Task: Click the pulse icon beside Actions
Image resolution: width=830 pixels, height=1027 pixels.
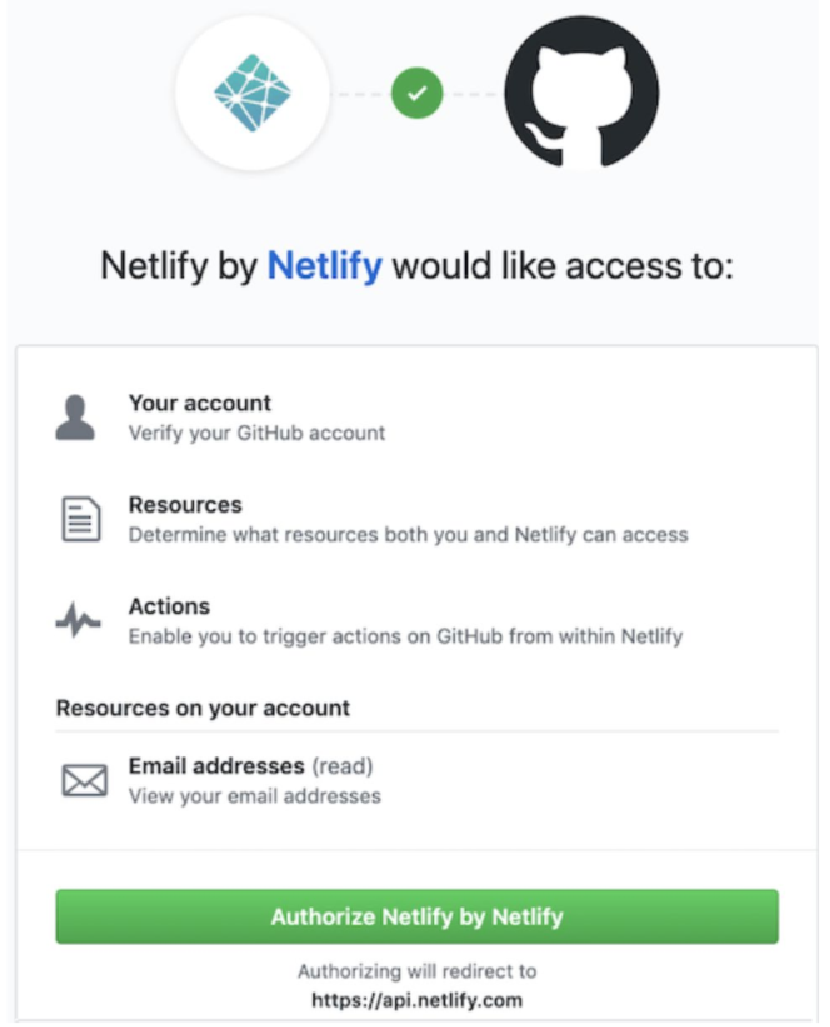Action: (x=78, y=620)
